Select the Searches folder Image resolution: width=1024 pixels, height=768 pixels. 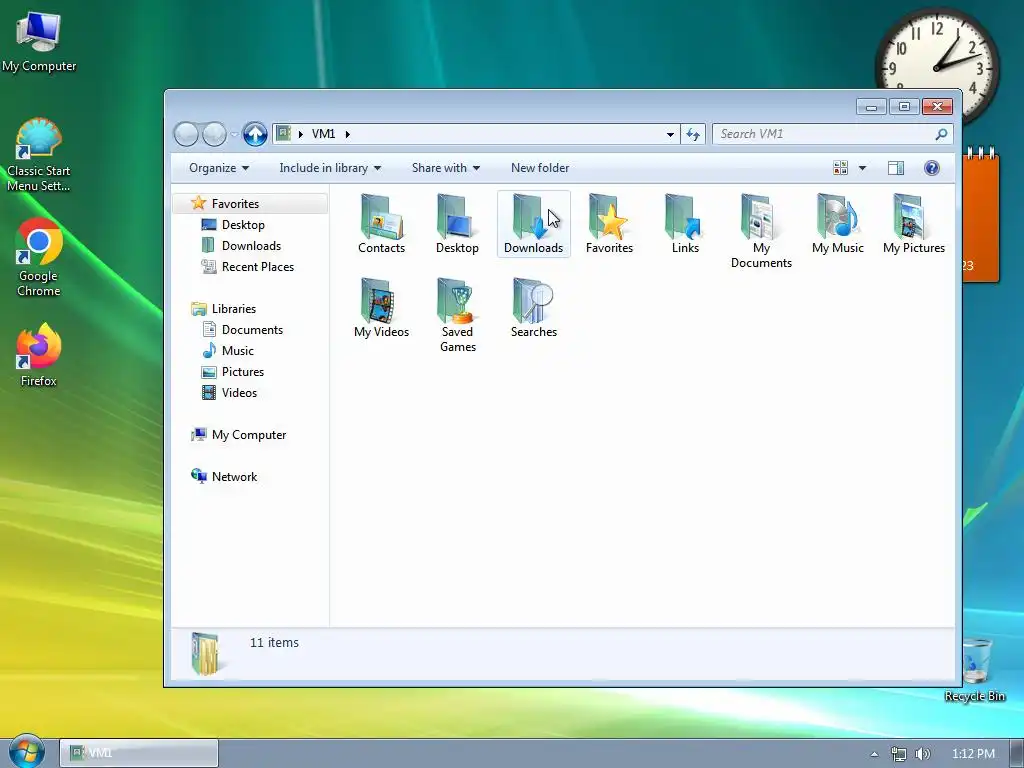[534, 308]
